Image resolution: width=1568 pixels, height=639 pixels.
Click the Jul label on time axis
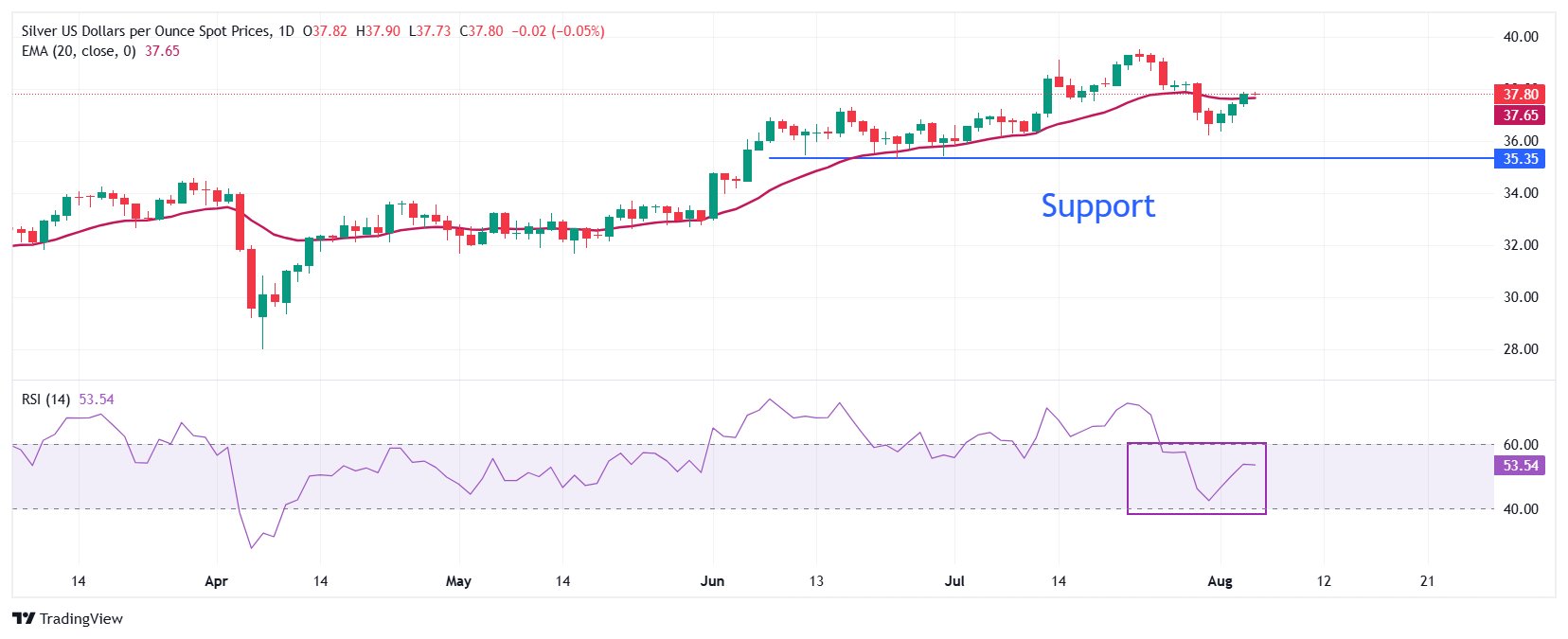click(x=954, y=581)
